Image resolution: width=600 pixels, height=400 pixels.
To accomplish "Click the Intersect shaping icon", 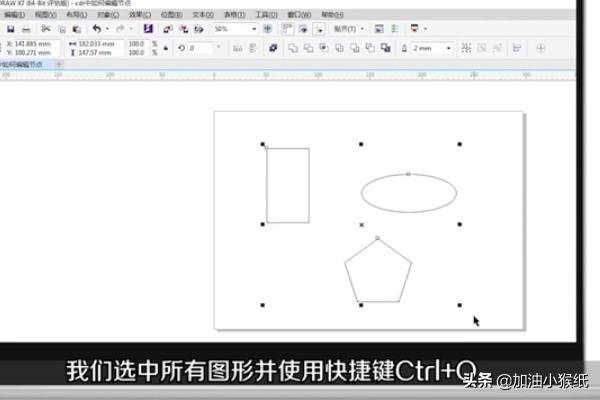I will 324,48.
